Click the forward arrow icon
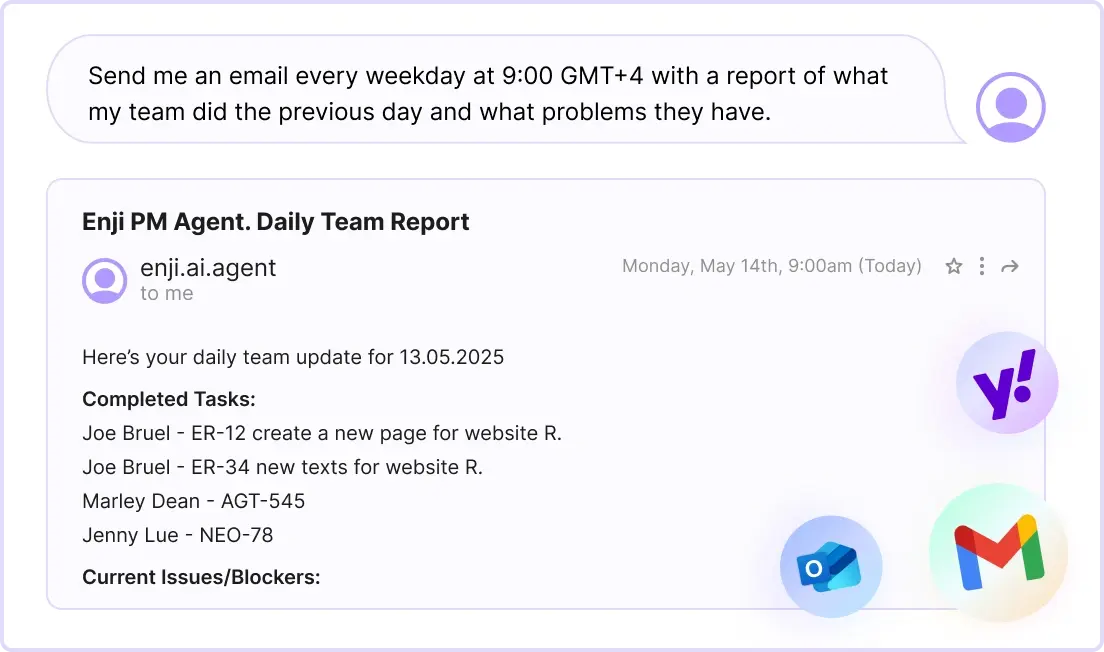This screenshot has width=1104, height=652. click(x=1010, y=266)
